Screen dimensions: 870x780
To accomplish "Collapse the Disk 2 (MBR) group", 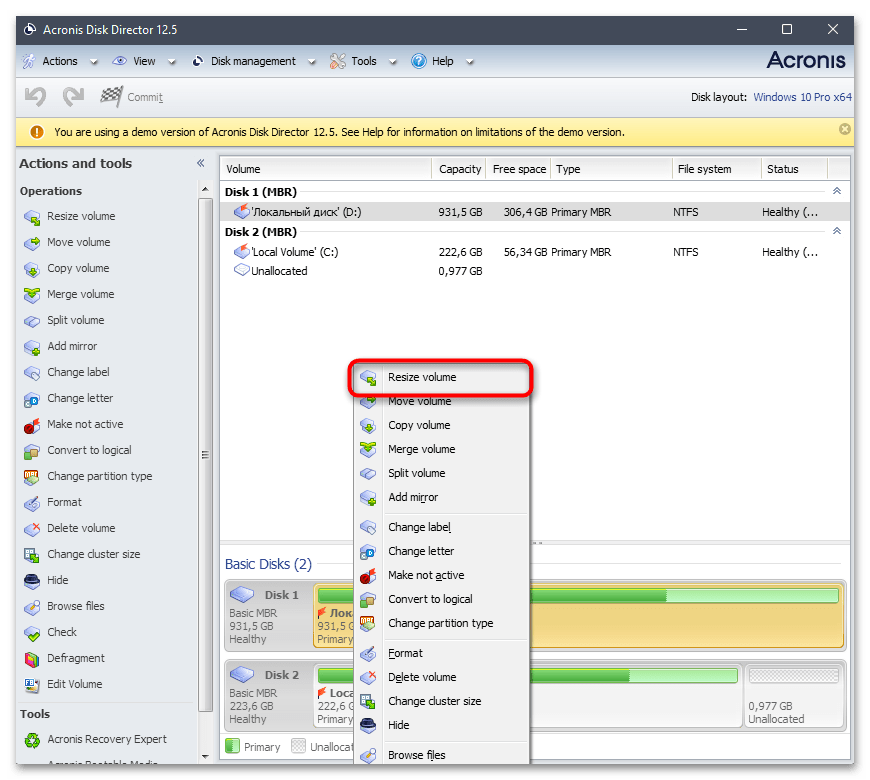I will [837, 231].
